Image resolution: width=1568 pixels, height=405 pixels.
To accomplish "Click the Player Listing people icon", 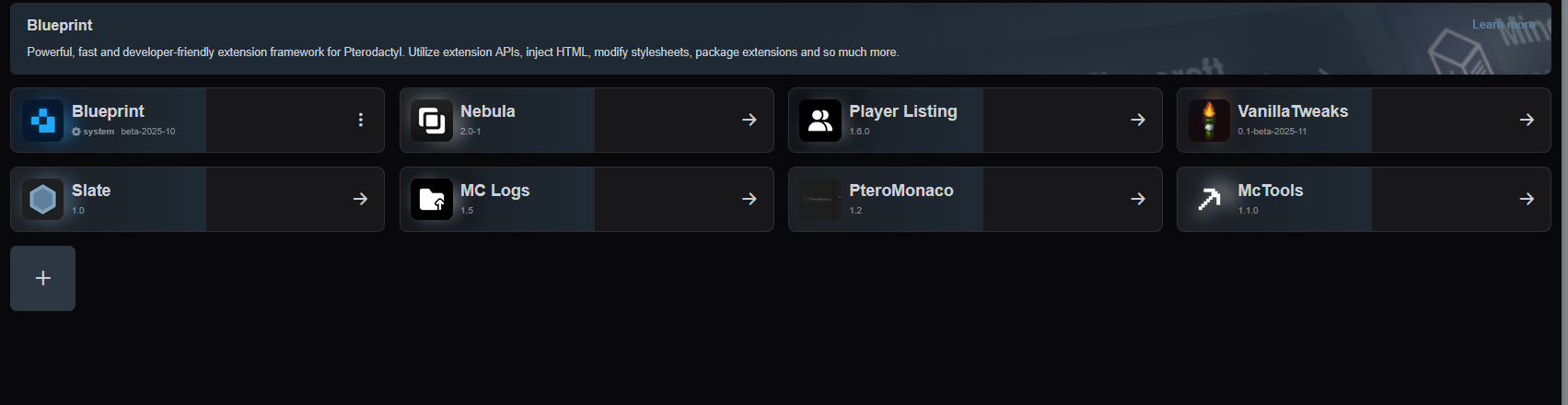I will coord(819,121).
